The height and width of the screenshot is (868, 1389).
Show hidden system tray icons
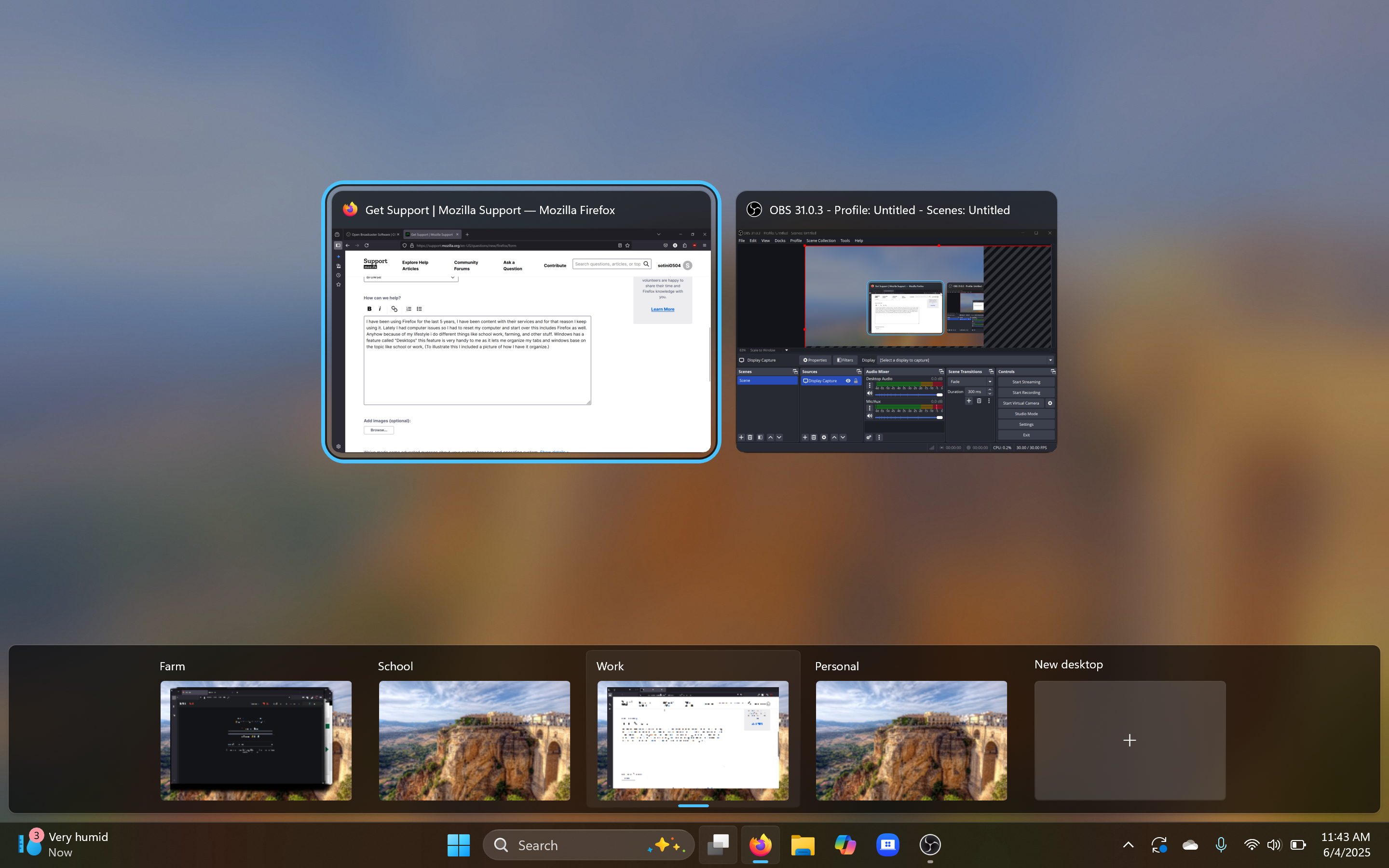(1128, 844)
